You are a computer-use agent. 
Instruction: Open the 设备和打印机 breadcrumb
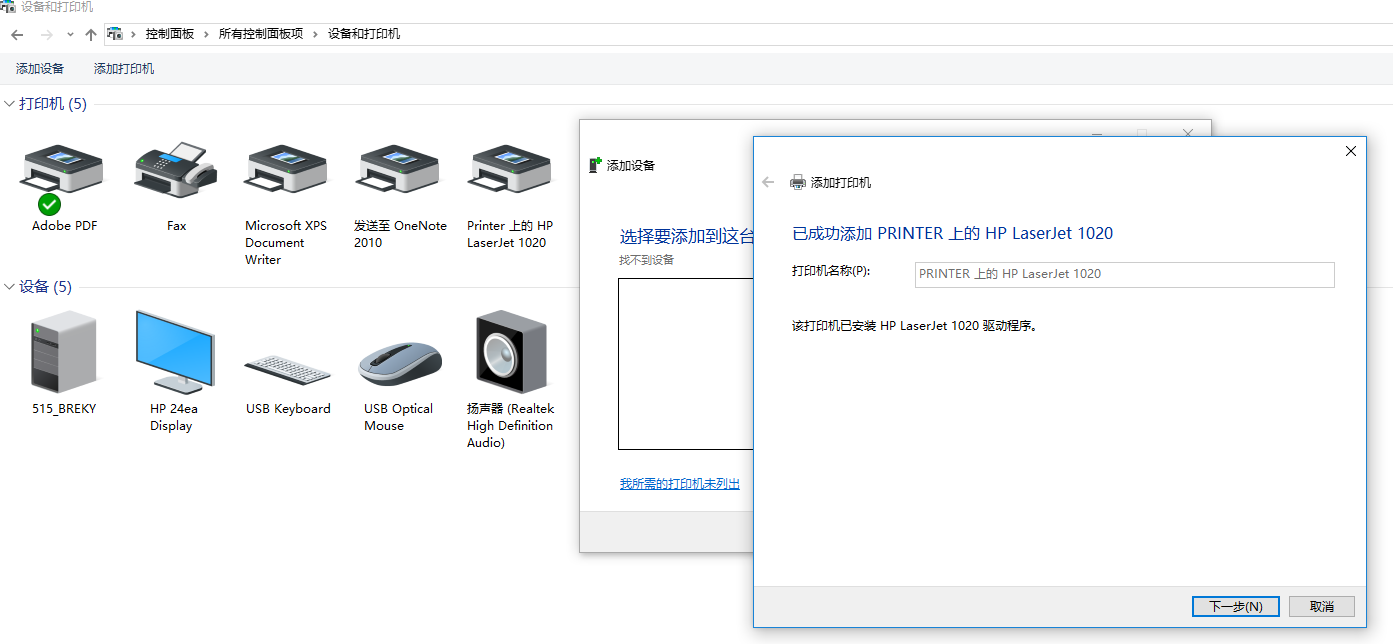click(364, 34)
